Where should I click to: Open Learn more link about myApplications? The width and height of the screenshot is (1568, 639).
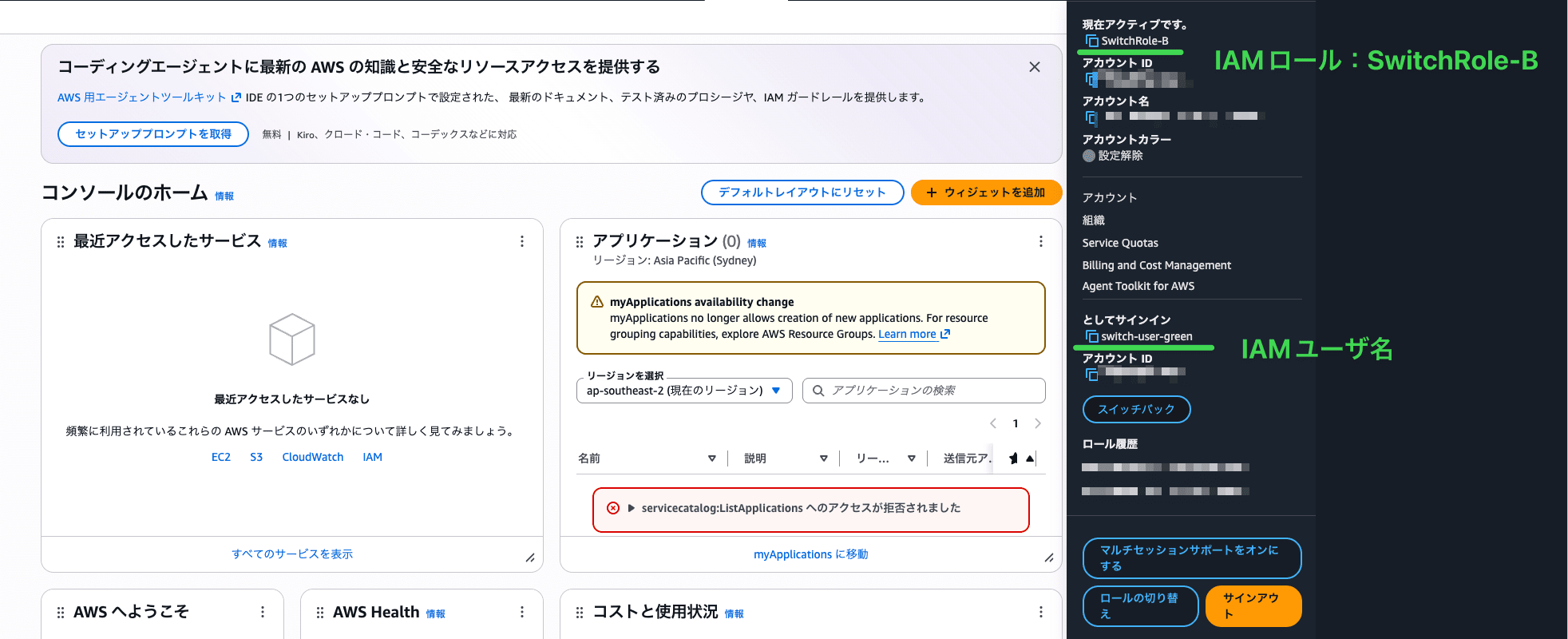pyautogui.click(x=914, y=335)
